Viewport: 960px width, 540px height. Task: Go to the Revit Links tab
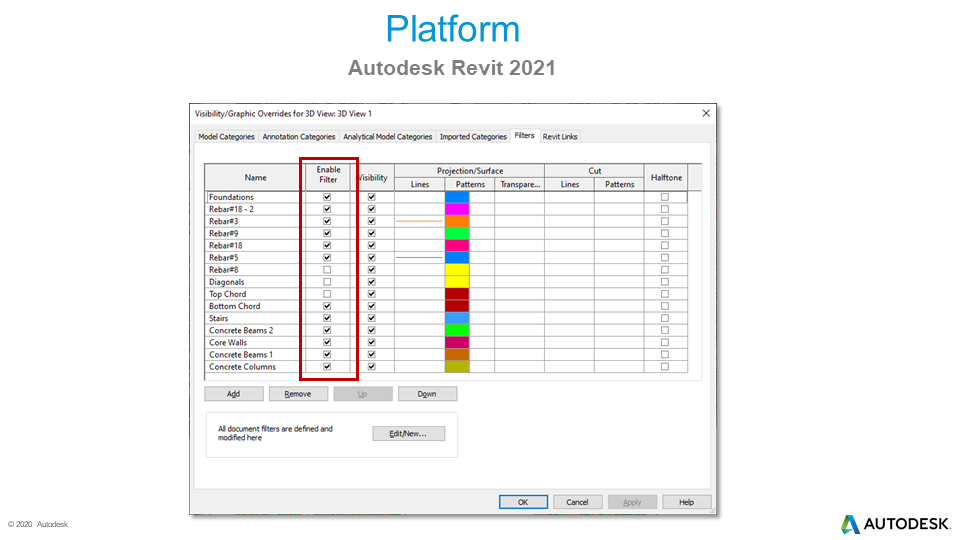click(x=560, y=137)
